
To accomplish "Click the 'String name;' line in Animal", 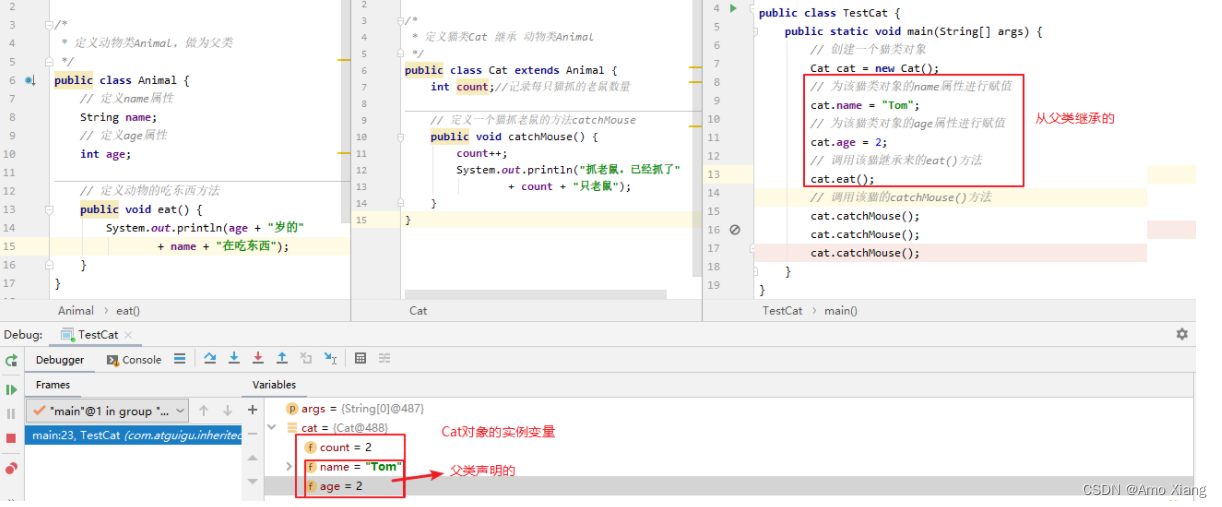I will [118, 117].
